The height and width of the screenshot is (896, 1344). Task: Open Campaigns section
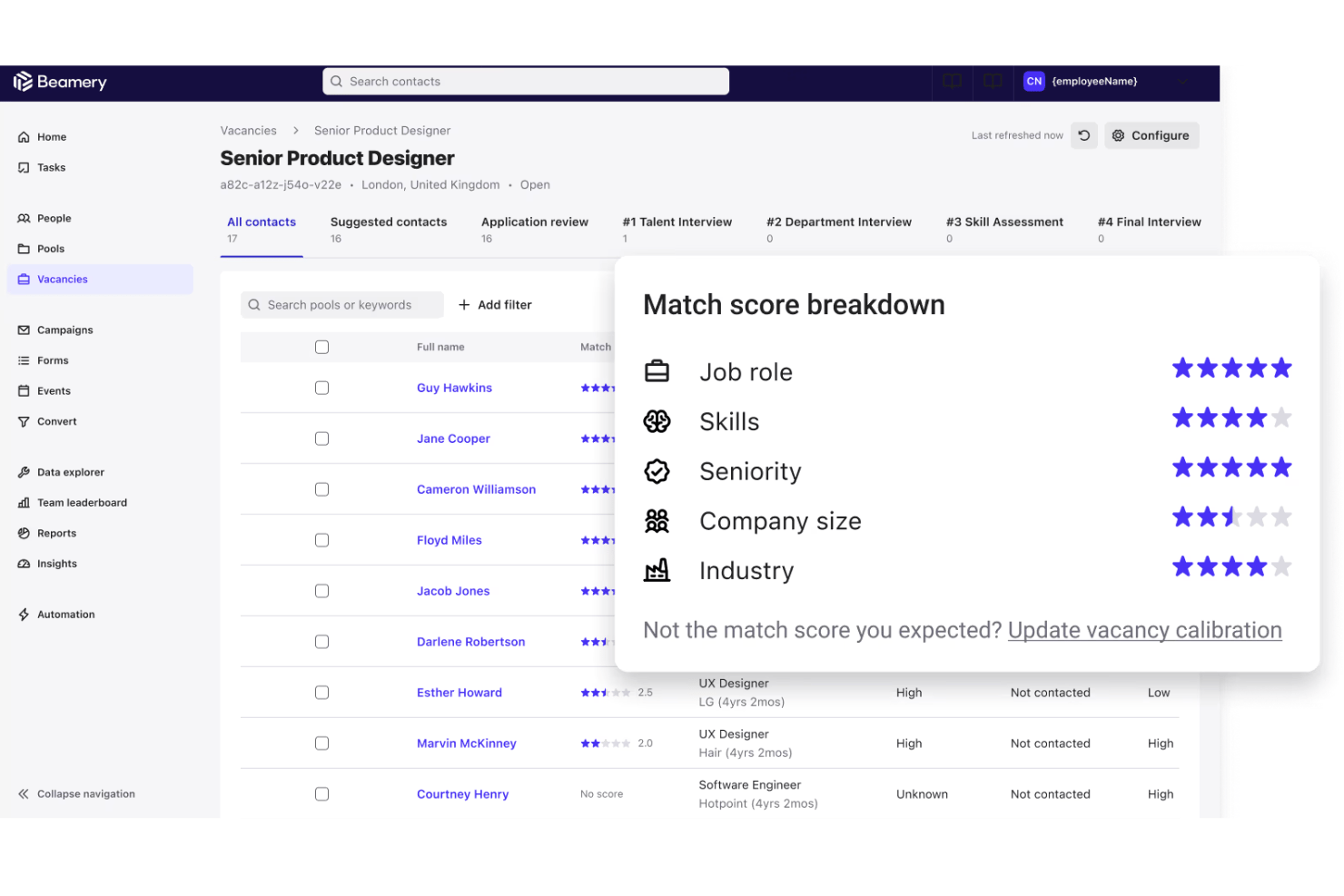click(x=55, y=330)
